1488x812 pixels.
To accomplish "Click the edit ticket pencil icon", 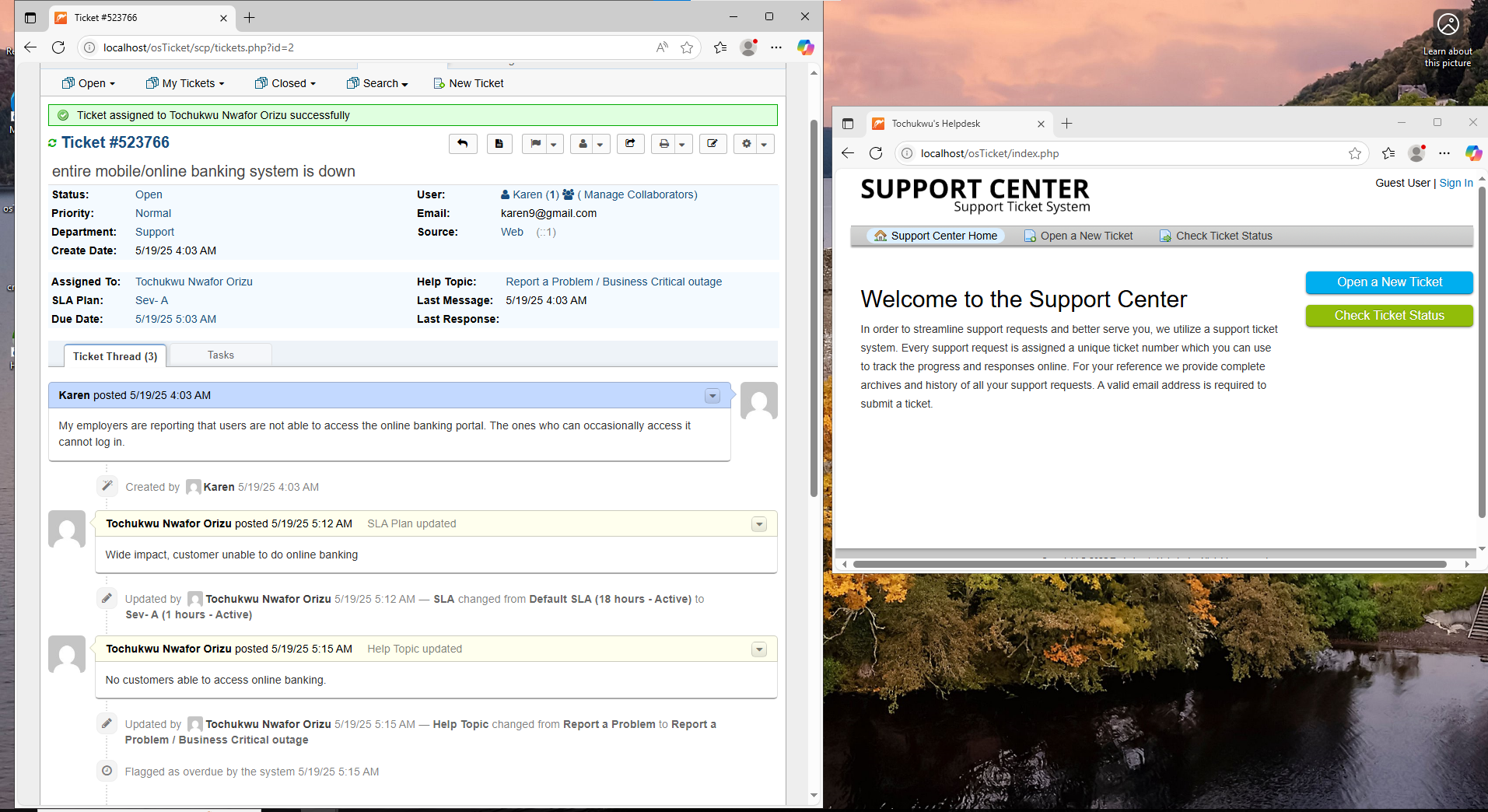I will coord(712,144).
